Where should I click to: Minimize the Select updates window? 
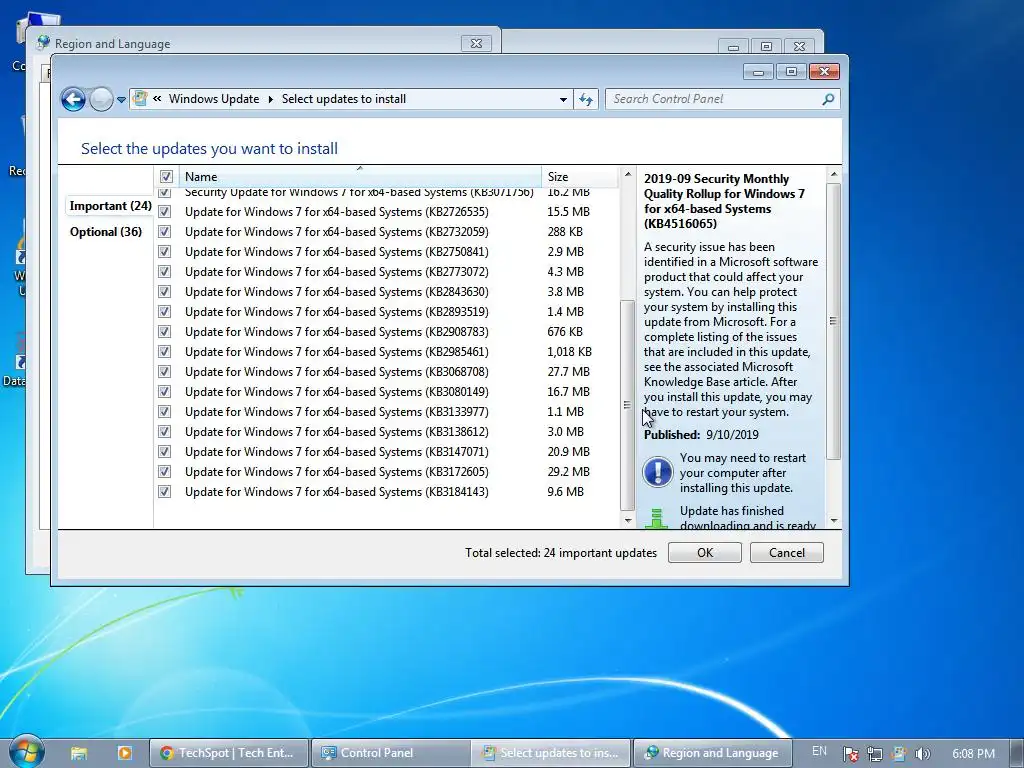(758, 72)
